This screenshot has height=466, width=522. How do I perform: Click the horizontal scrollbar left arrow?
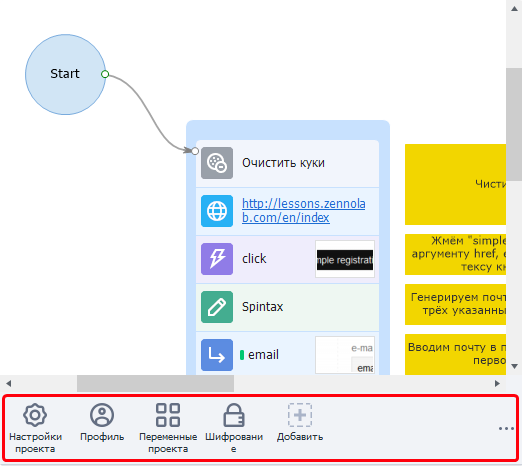point(8,384)
